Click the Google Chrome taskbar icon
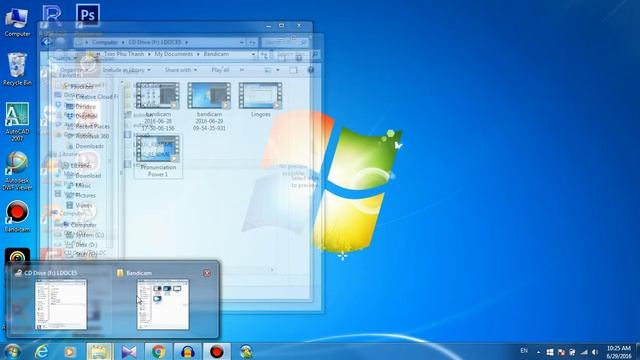The width and height of the screenshot is (640, 360). pos(158,351)
